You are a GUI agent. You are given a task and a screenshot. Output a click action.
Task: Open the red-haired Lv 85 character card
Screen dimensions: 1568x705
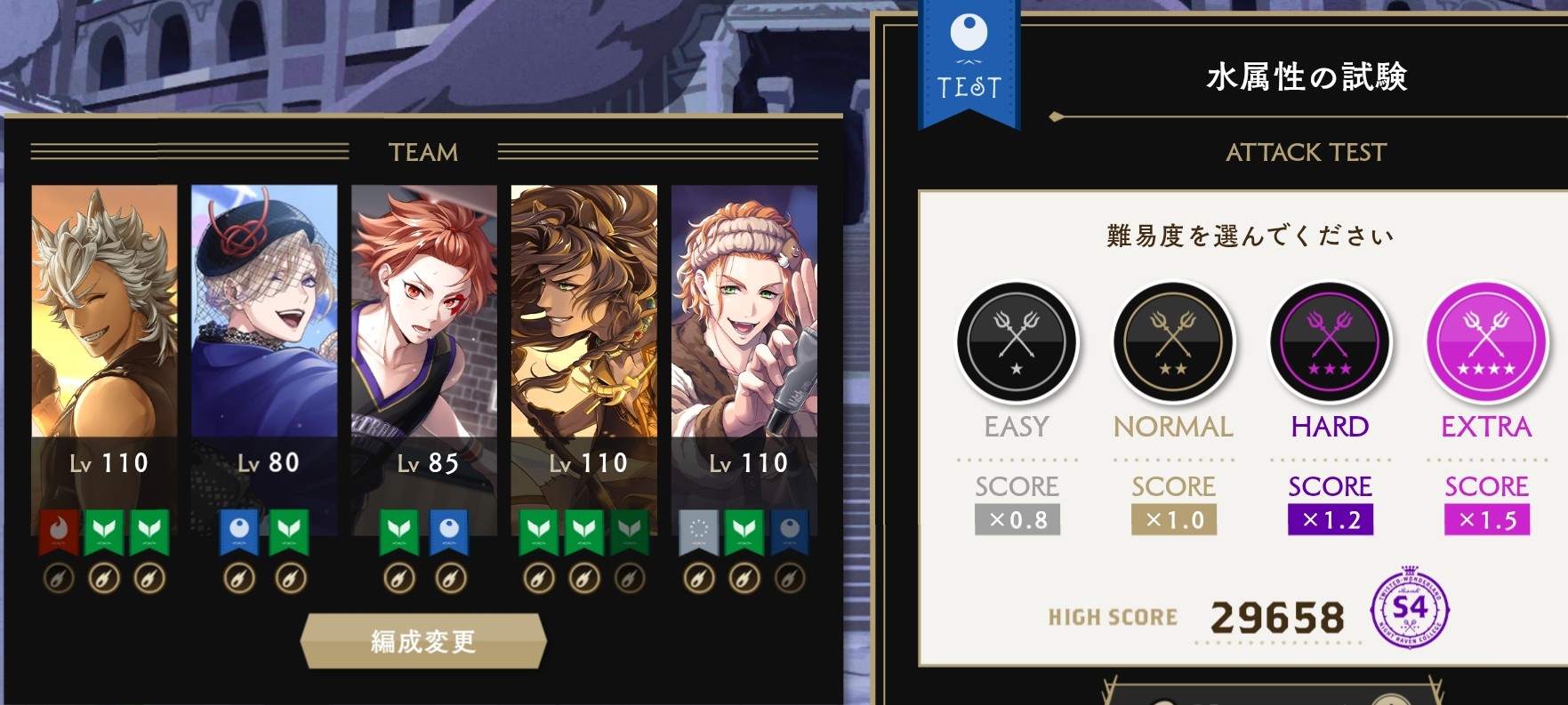click(x=424, y=360)
